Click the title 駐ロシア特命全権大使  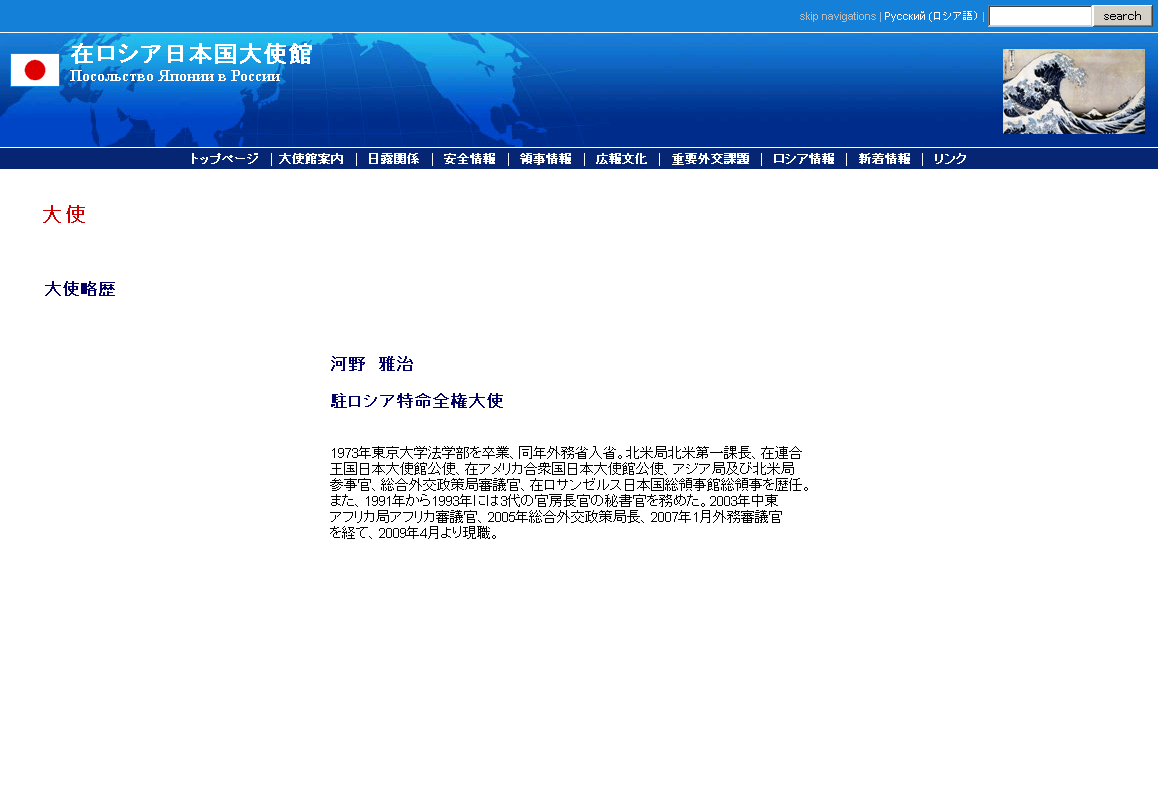pyautogui.click(x=417, y=401)
